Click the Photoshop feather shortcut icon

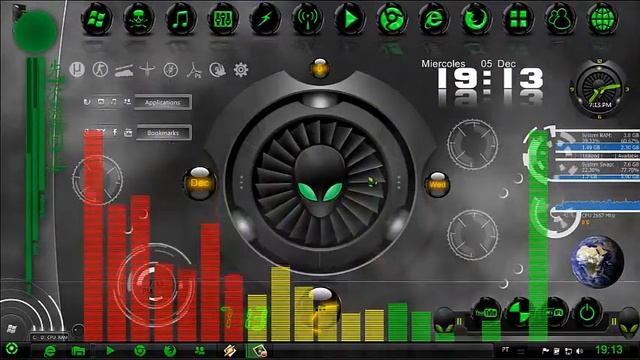pyautogui.click(x=194, y=70)
